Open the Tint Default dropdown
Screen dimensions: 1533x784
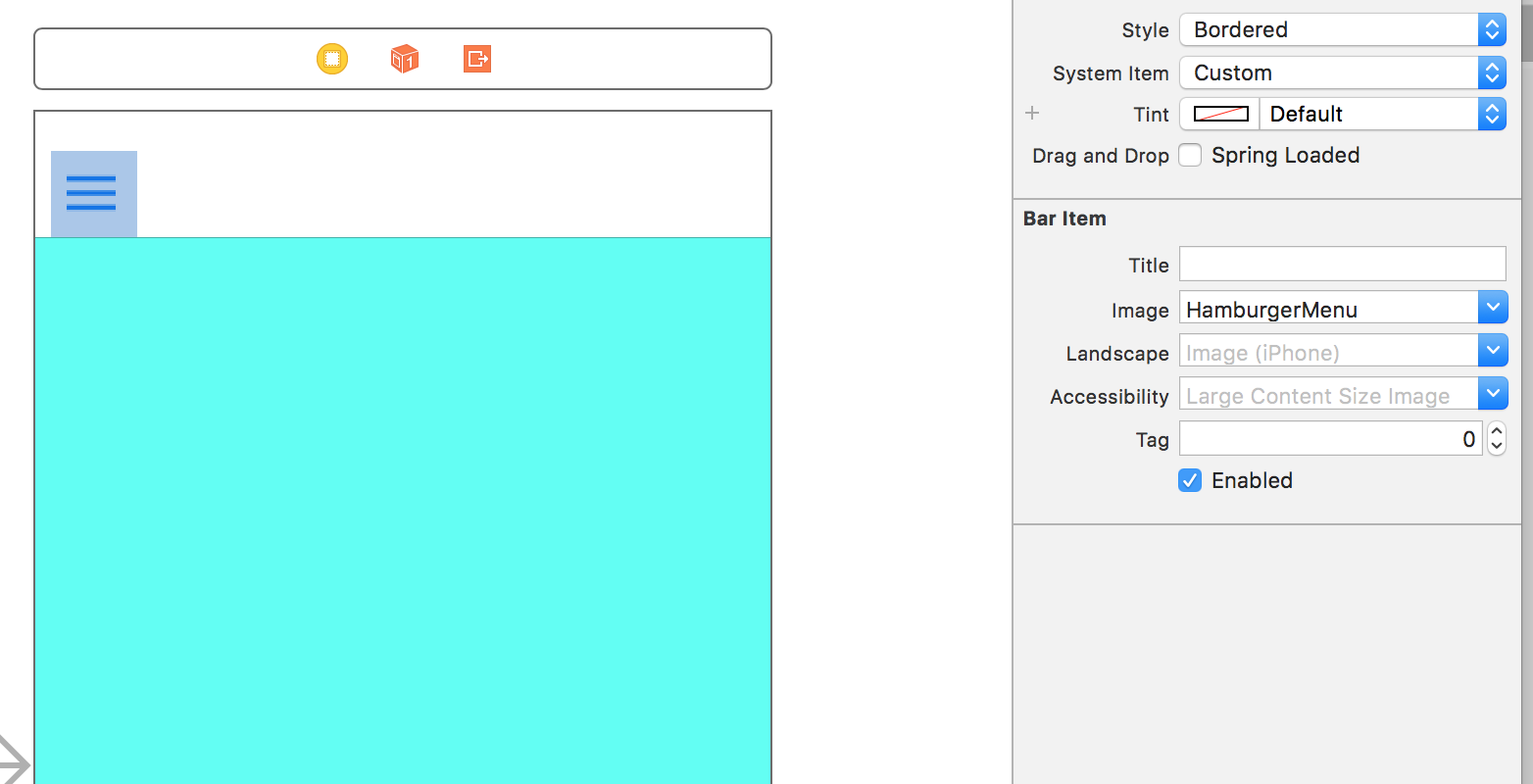click(1492, 114)
